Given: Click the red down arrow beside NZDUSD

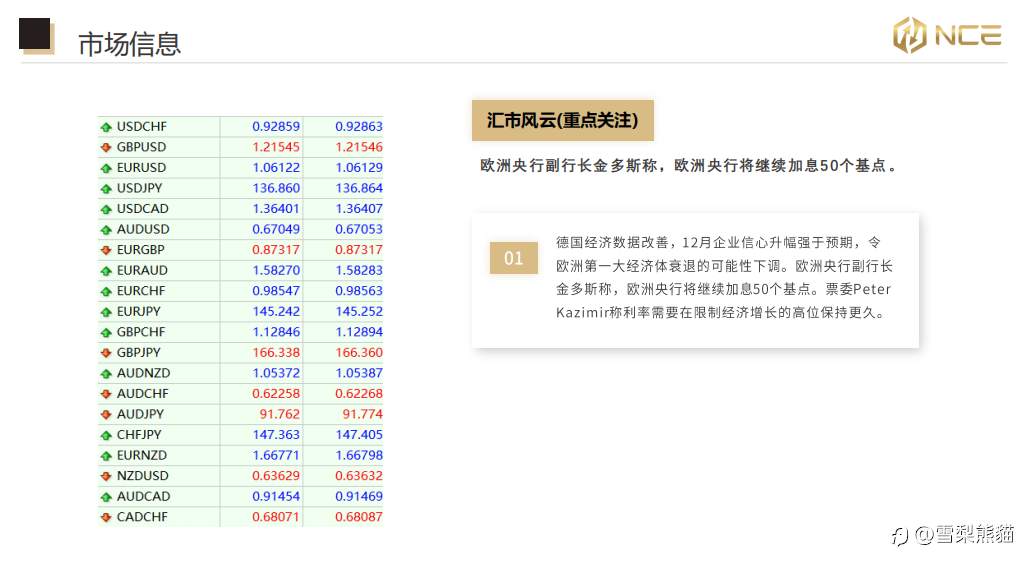Looking at the screenshot, I should click(x=106, y=477).
